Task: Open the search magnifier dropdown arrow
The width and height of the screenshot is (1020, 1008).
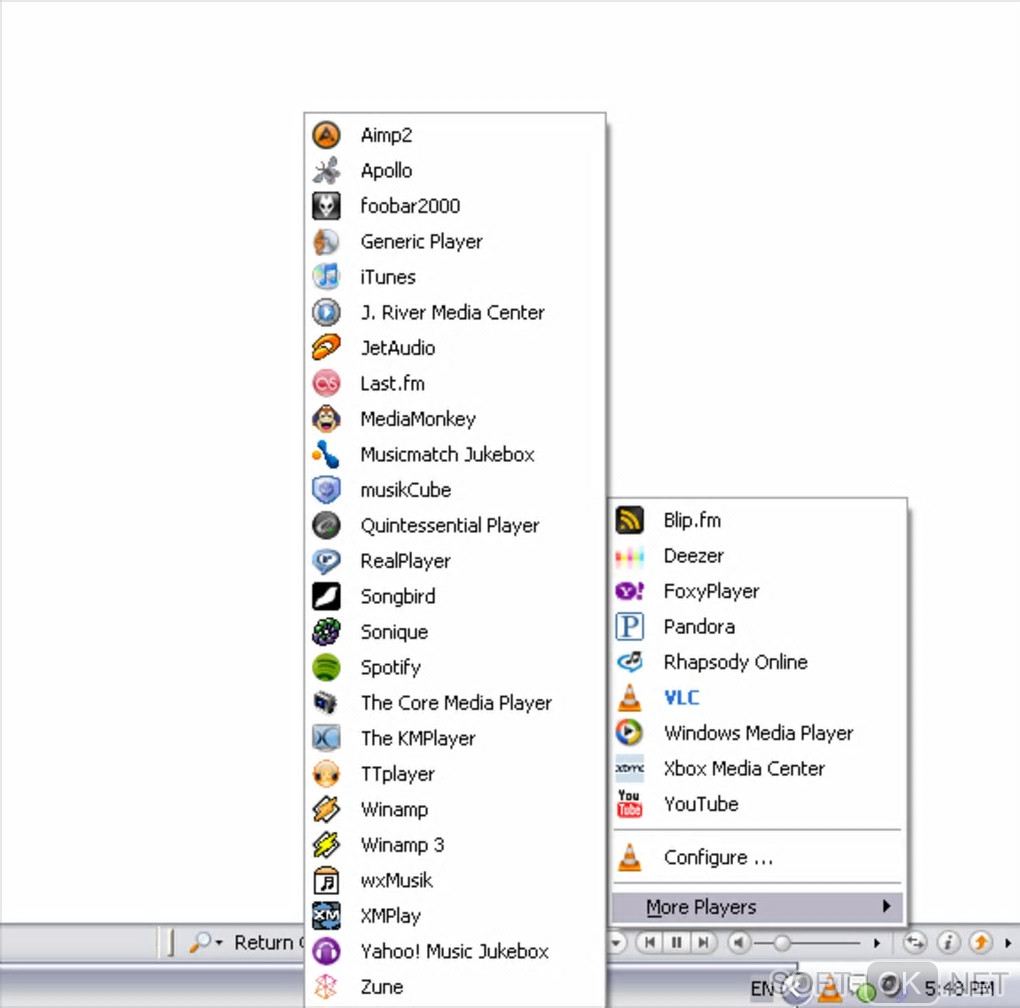Action: click(x=219, y=943)
